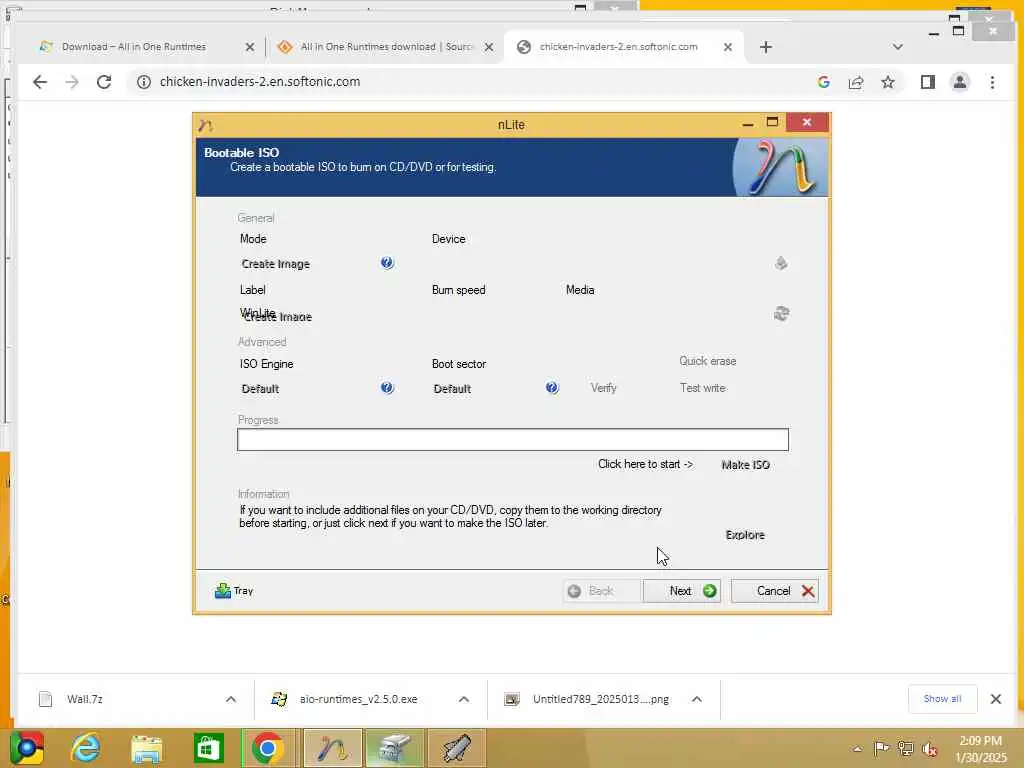Share this page icon in Chrome
The width and height of the screenshot is (1024, 768).
[x=856, y=82]
